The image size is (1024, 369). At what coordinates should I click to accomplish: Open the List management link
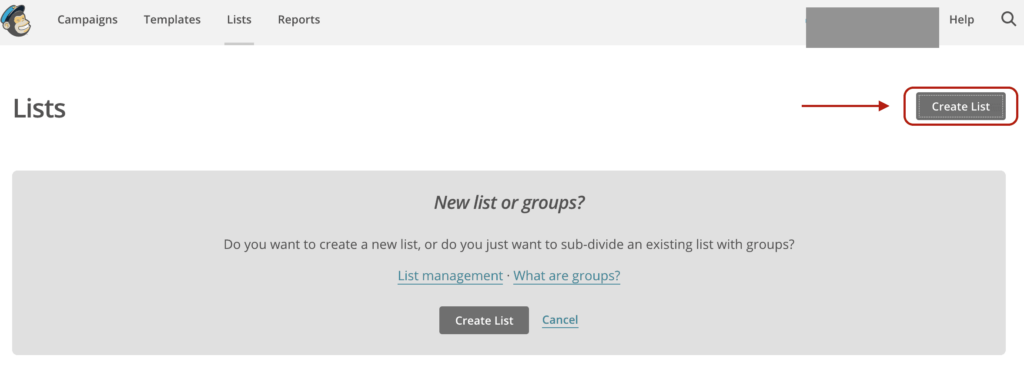tap(450, 276)
